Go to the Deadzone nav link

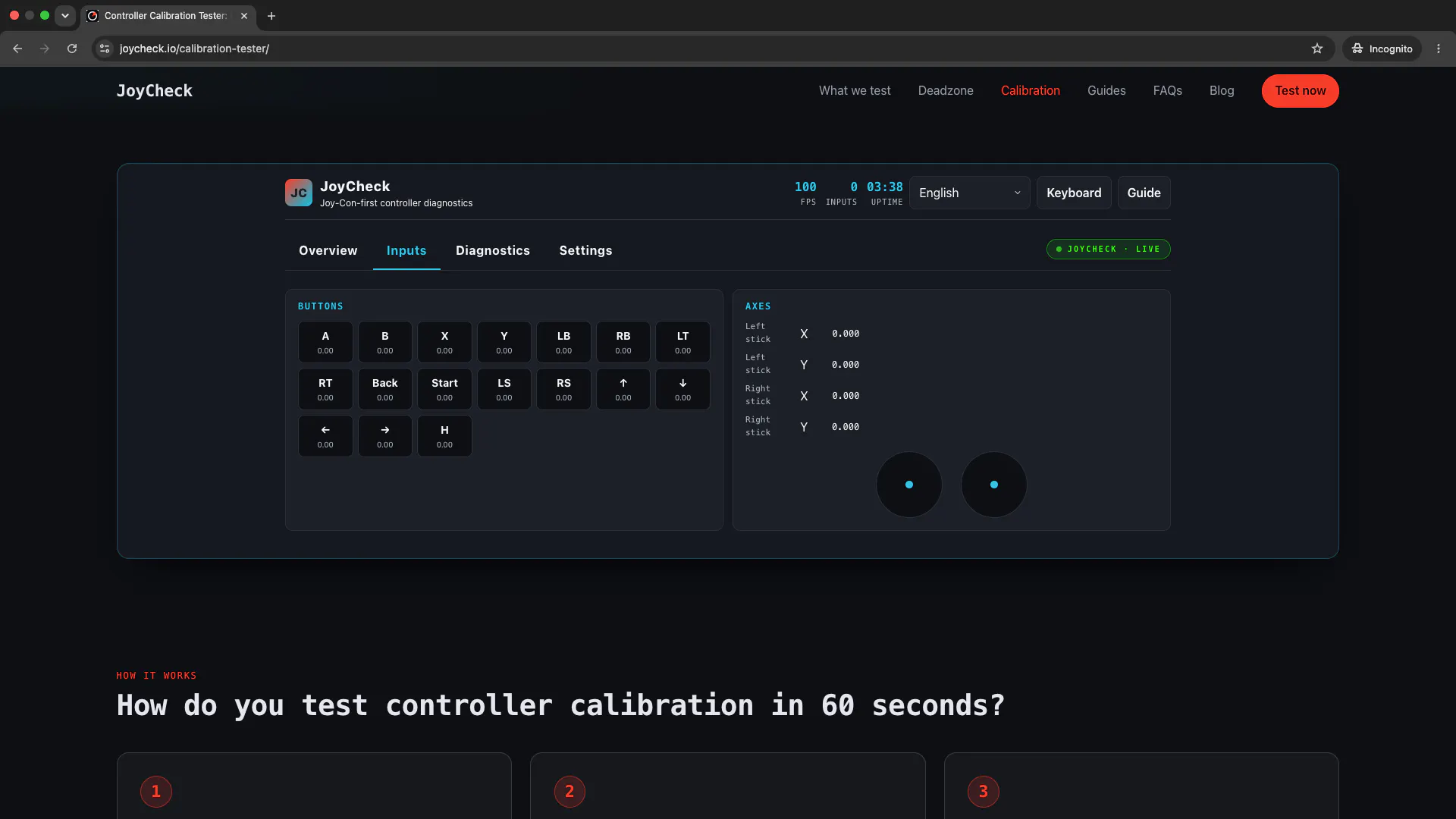click(946, 90)
